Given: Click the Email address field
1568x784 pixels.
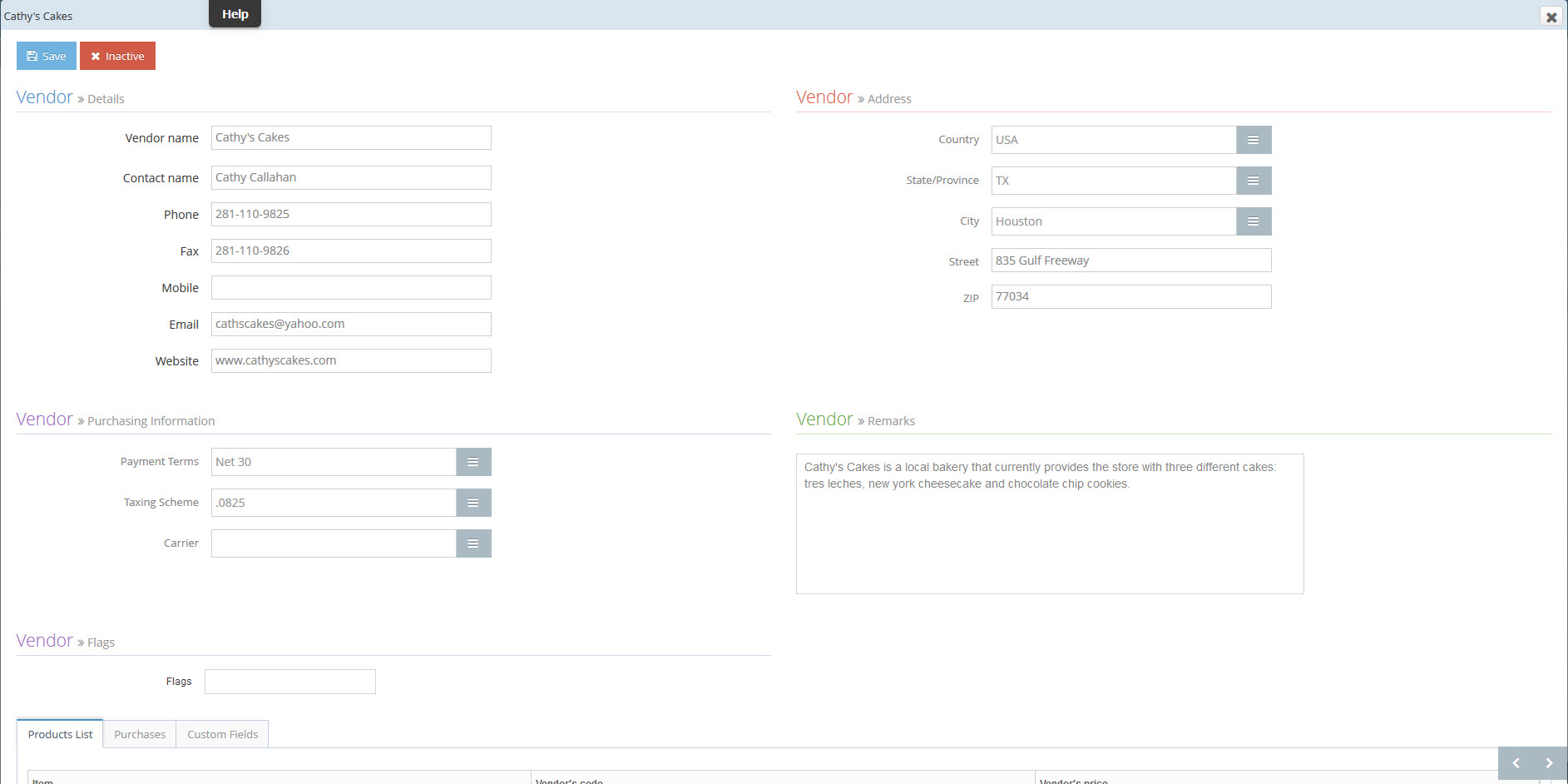Looking at the screenshot, I should tap(351, 325).
